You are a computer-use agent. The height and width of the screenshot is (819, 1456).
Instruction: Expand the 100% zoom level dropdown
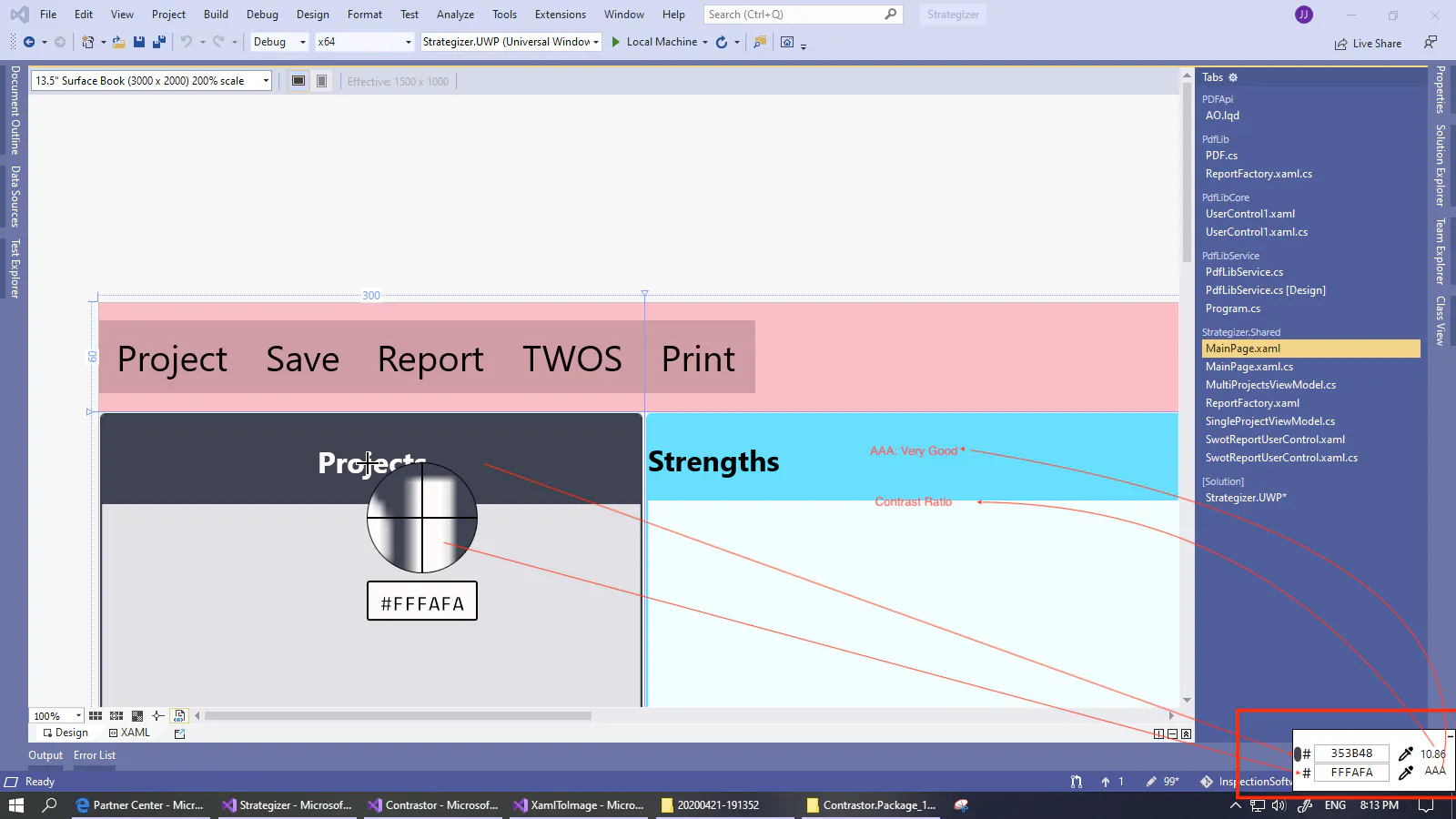pos(78,716)
